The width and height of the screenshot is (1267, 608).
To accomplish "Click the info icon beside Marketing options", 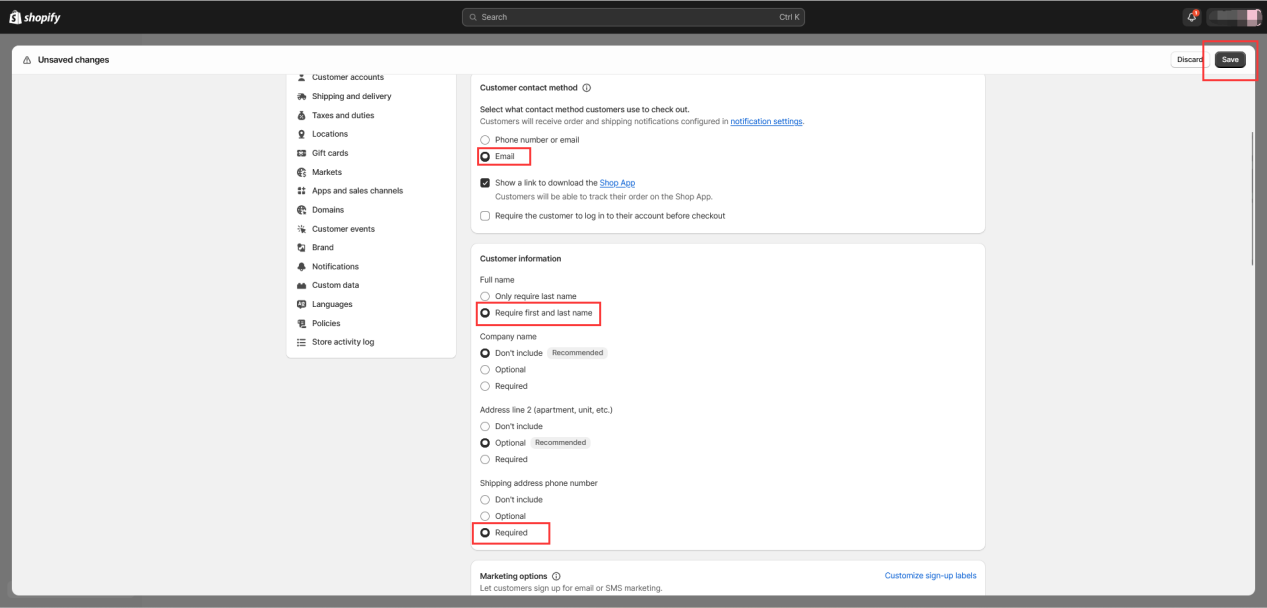I will pyautogui.click(x=556, y=576).
